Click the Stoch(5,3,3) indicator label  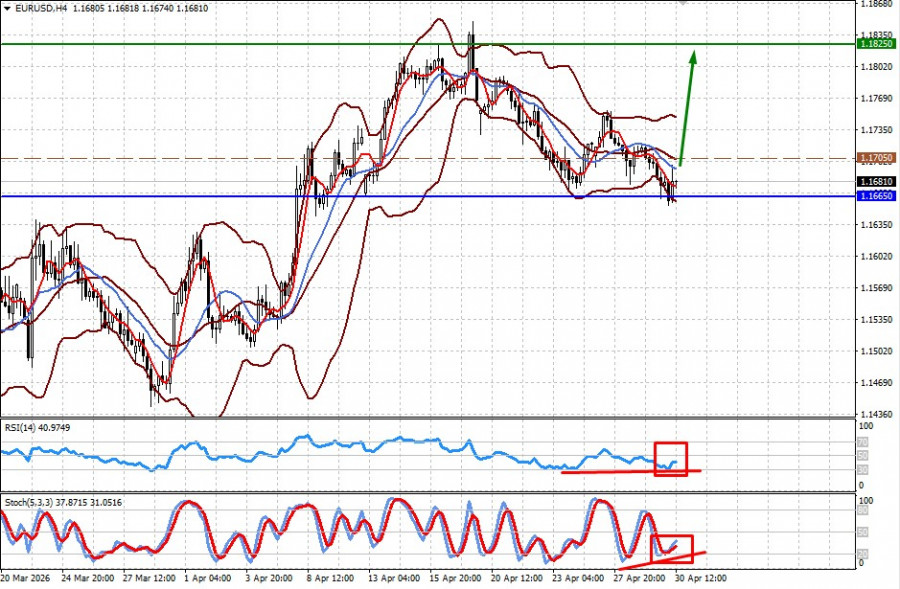pyautogui.click(x=63, y=502)
